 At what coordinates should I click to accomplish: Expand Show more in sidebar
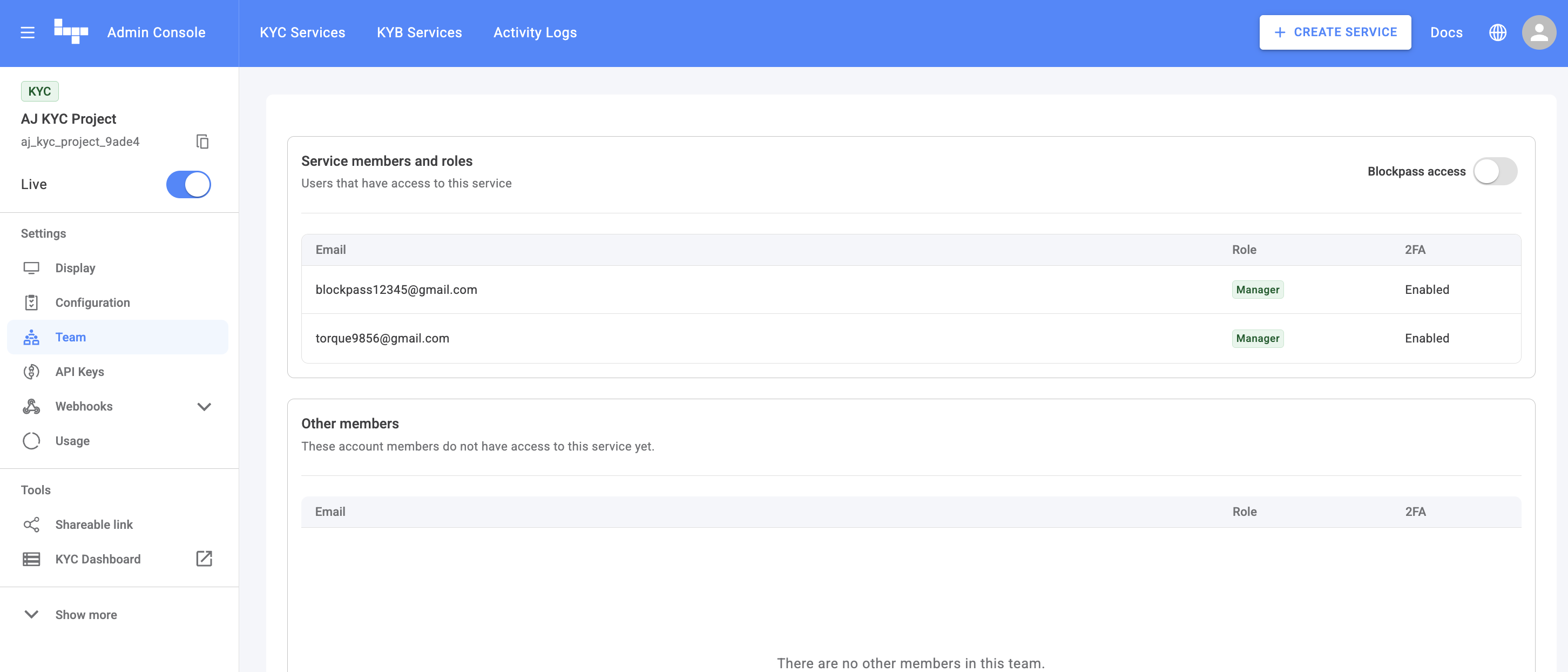click(86, 614)
